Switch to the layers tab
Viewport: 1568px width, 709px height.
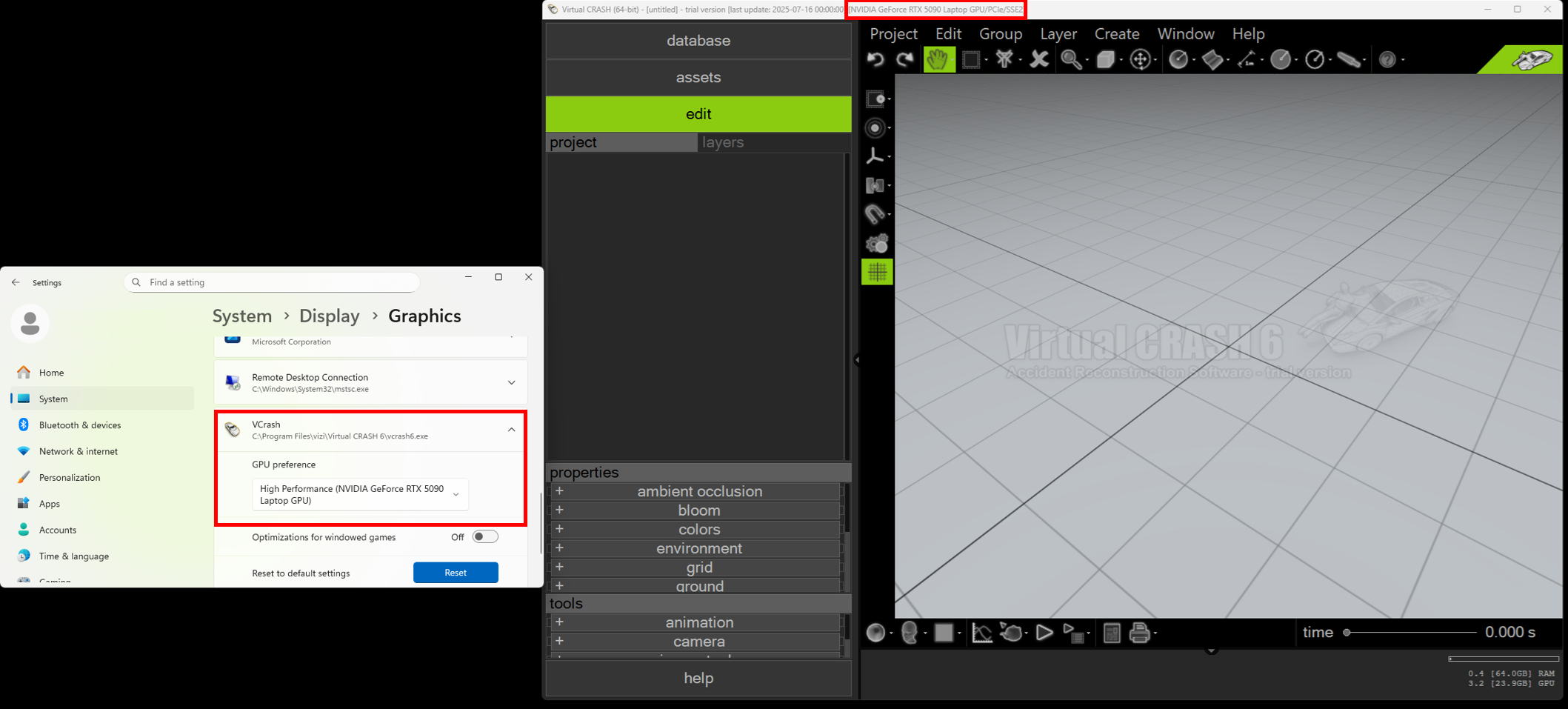point(774,142)
